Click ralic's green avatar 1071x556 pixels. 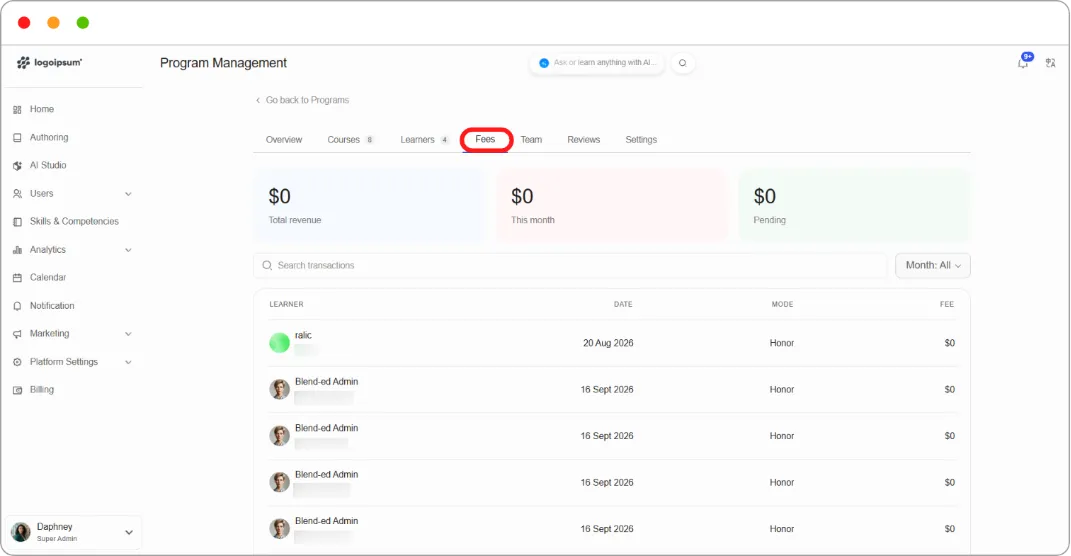pyautogui.click(x=279, y=343)
